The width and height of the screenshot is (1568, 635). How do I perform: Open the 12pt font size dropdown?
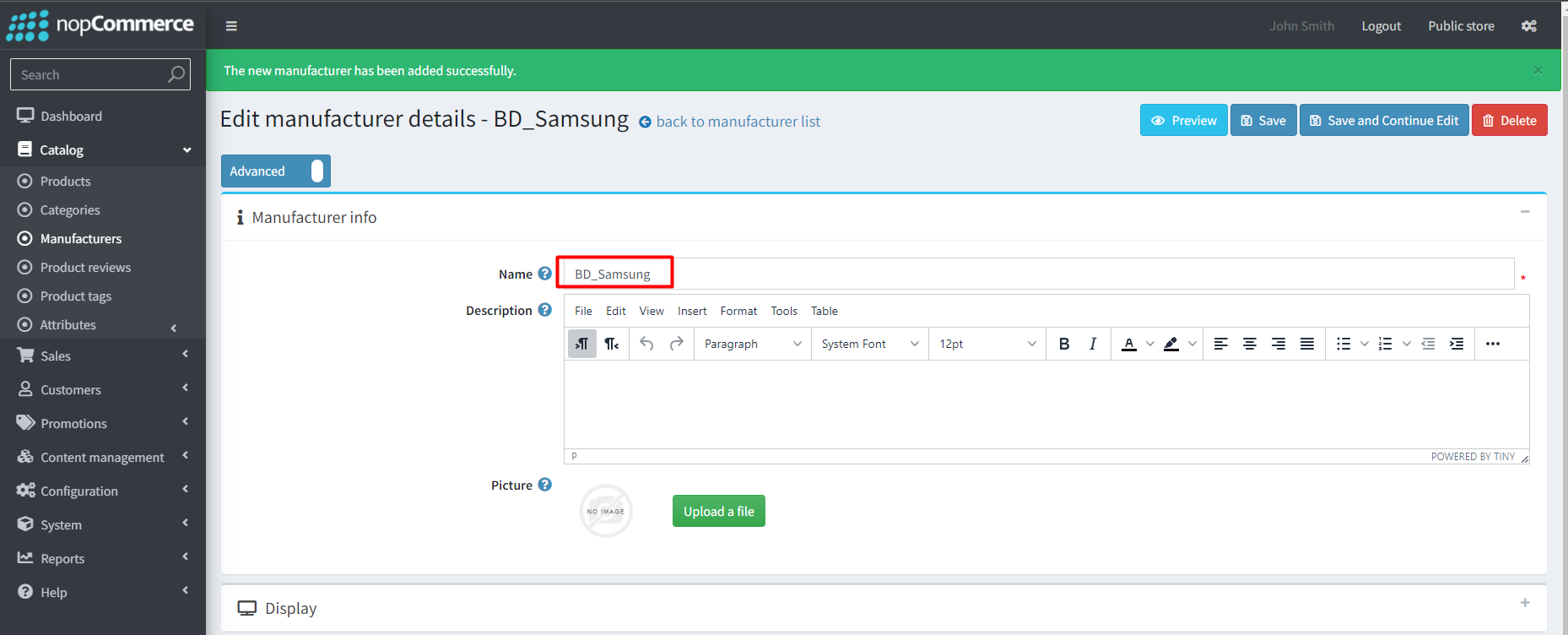987,344
